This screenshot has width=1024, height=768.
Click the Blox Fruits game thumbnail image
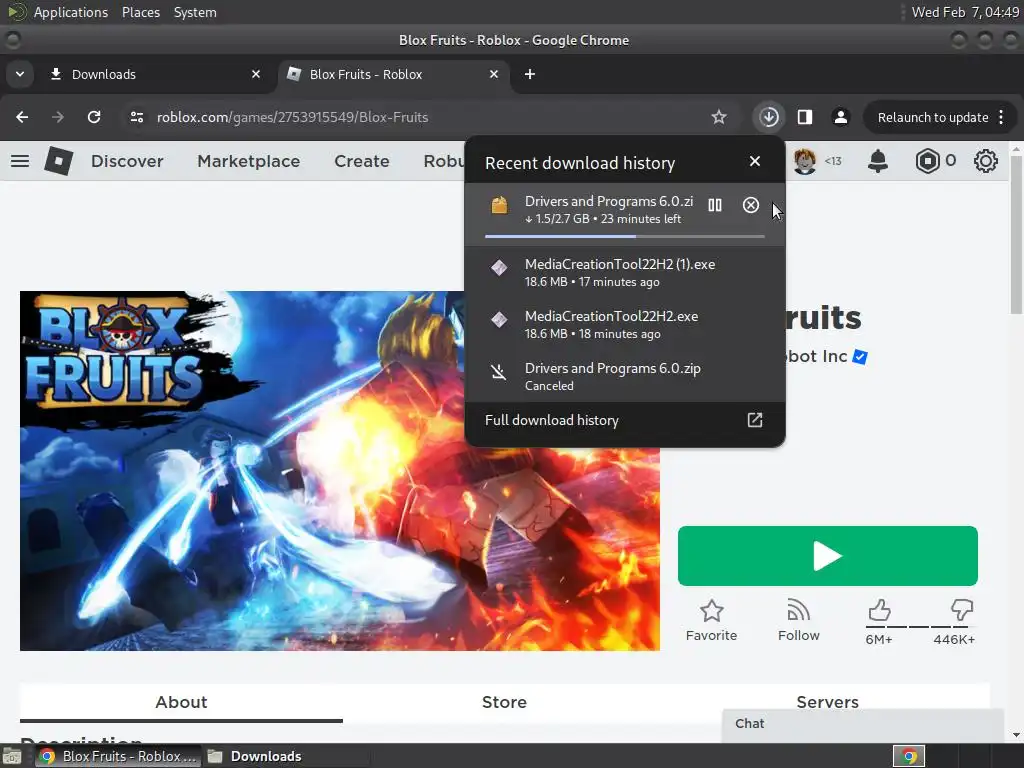pos(340,471)
